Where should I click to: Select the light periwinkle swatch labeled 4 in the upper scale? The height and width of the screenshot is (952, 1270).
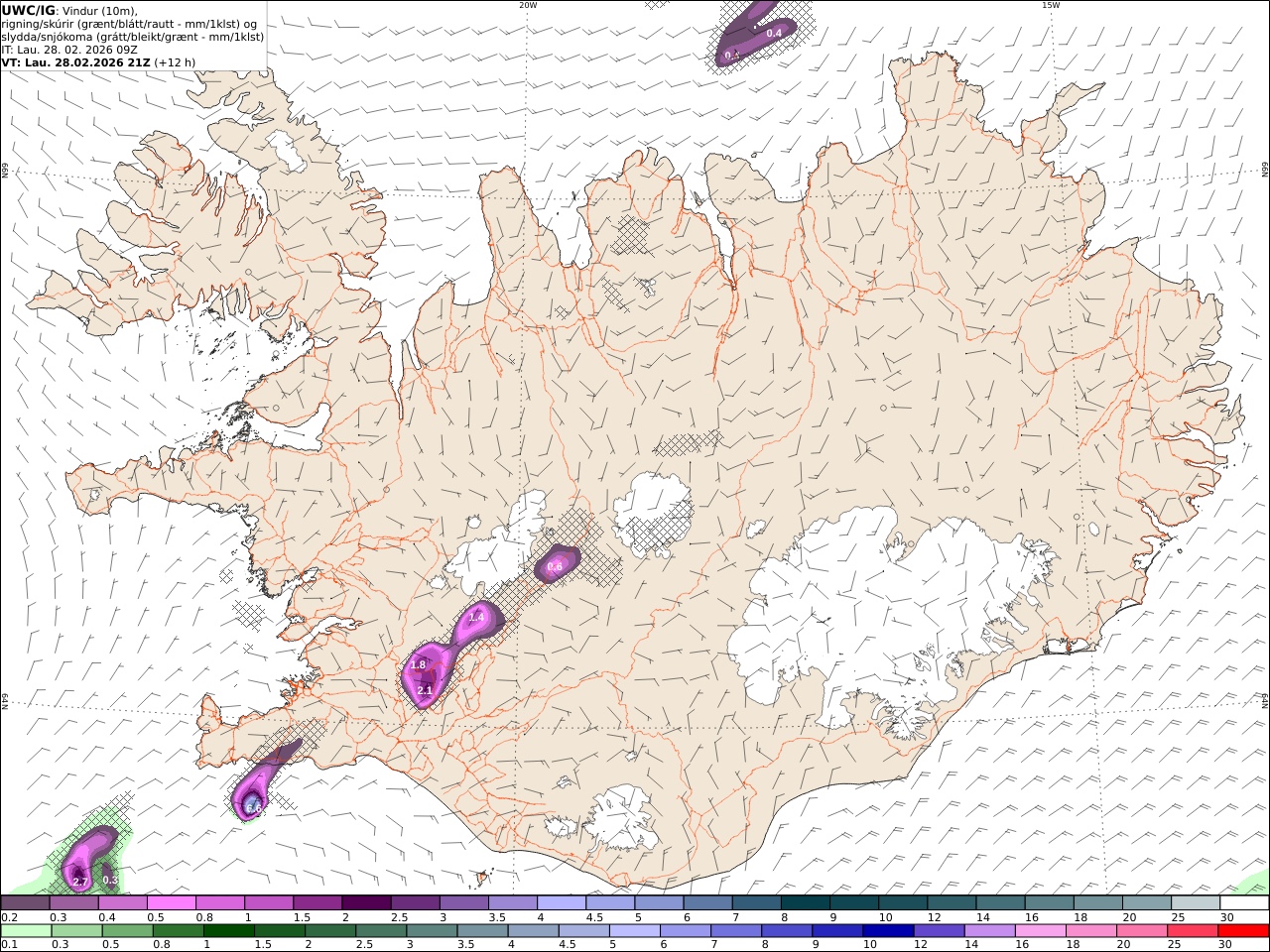(561, 902)
